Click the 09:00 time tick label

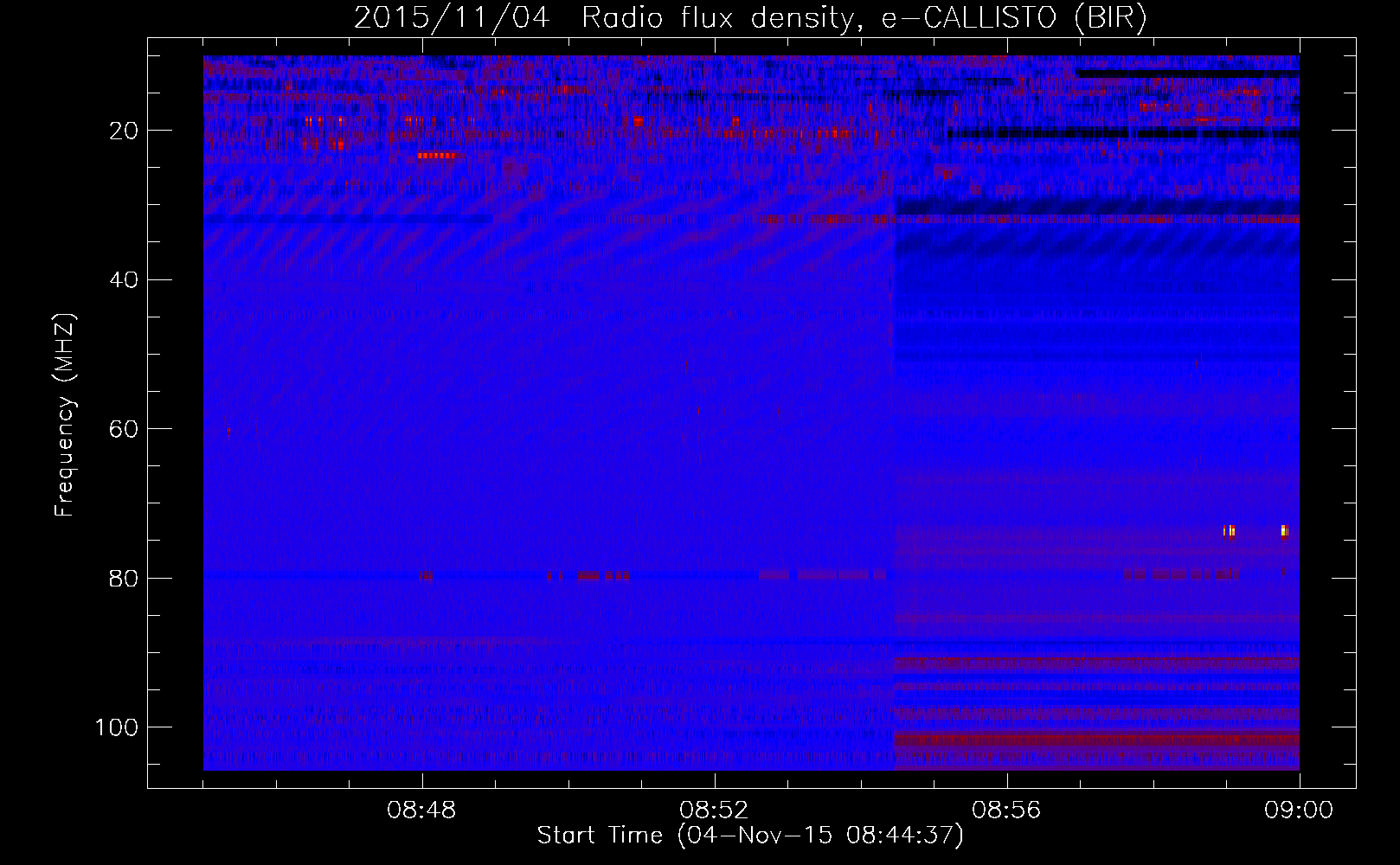[x=1299, y=811]
